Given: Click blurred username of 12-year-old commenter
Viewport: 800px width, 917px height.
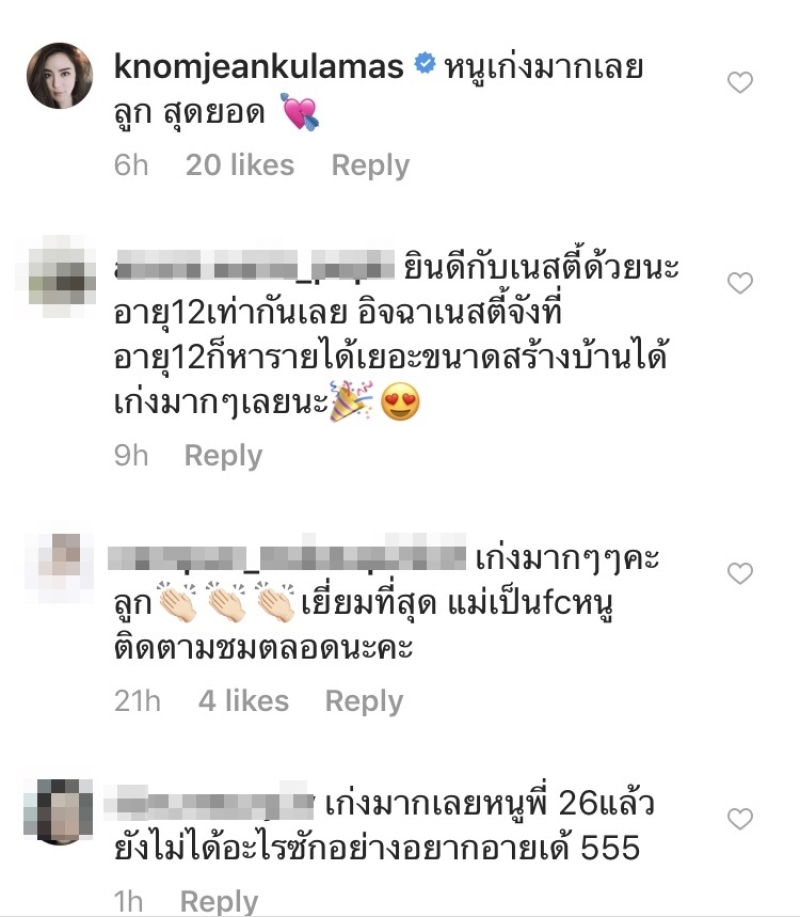Looking at the screenshot, I should click(254, 267).
